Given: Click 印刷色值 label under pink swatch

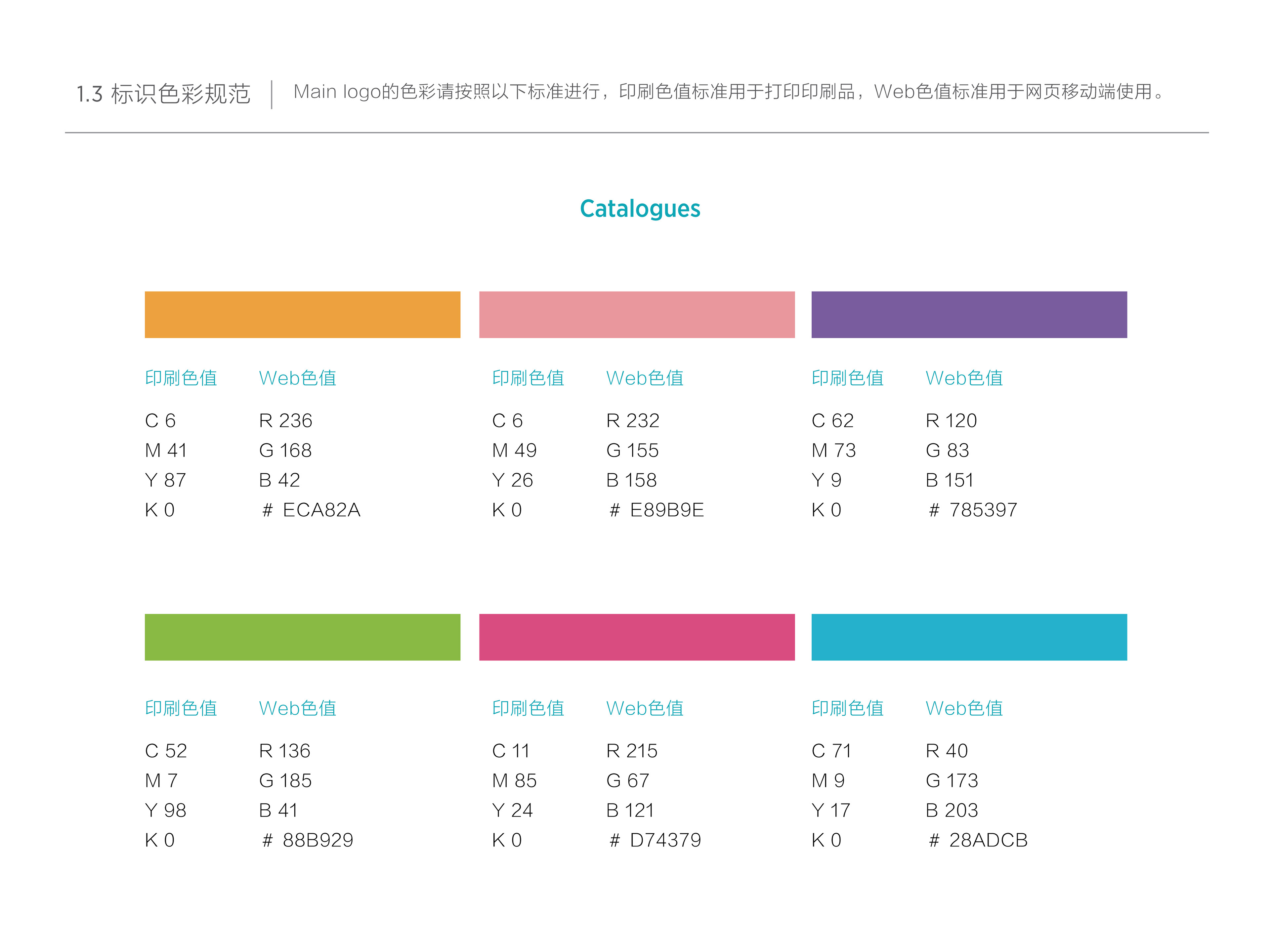Looking at the screenshot, I should tap(528, 378).
